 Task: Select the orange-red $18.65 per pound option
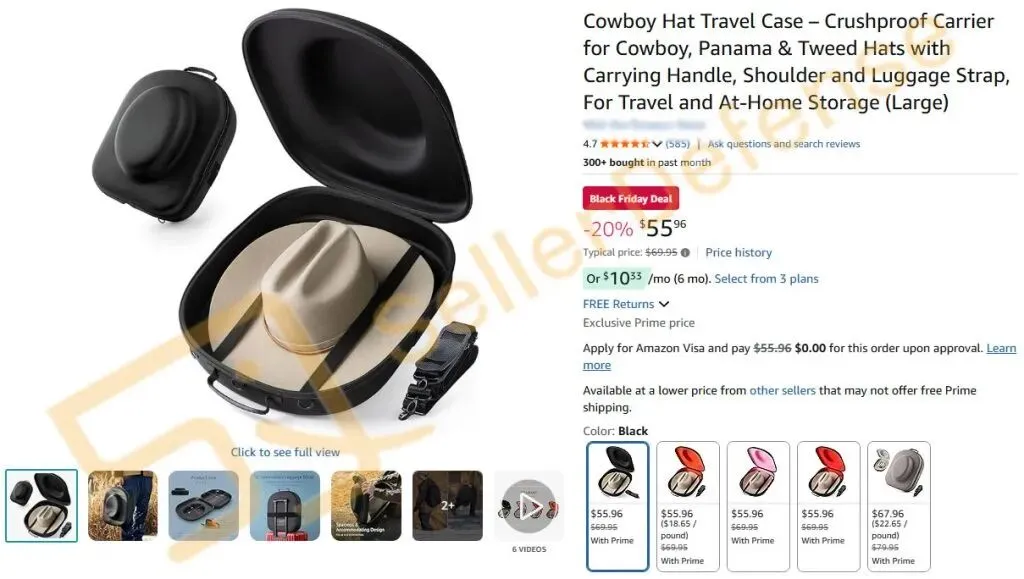pyautogui.click(x=688, y=506)
